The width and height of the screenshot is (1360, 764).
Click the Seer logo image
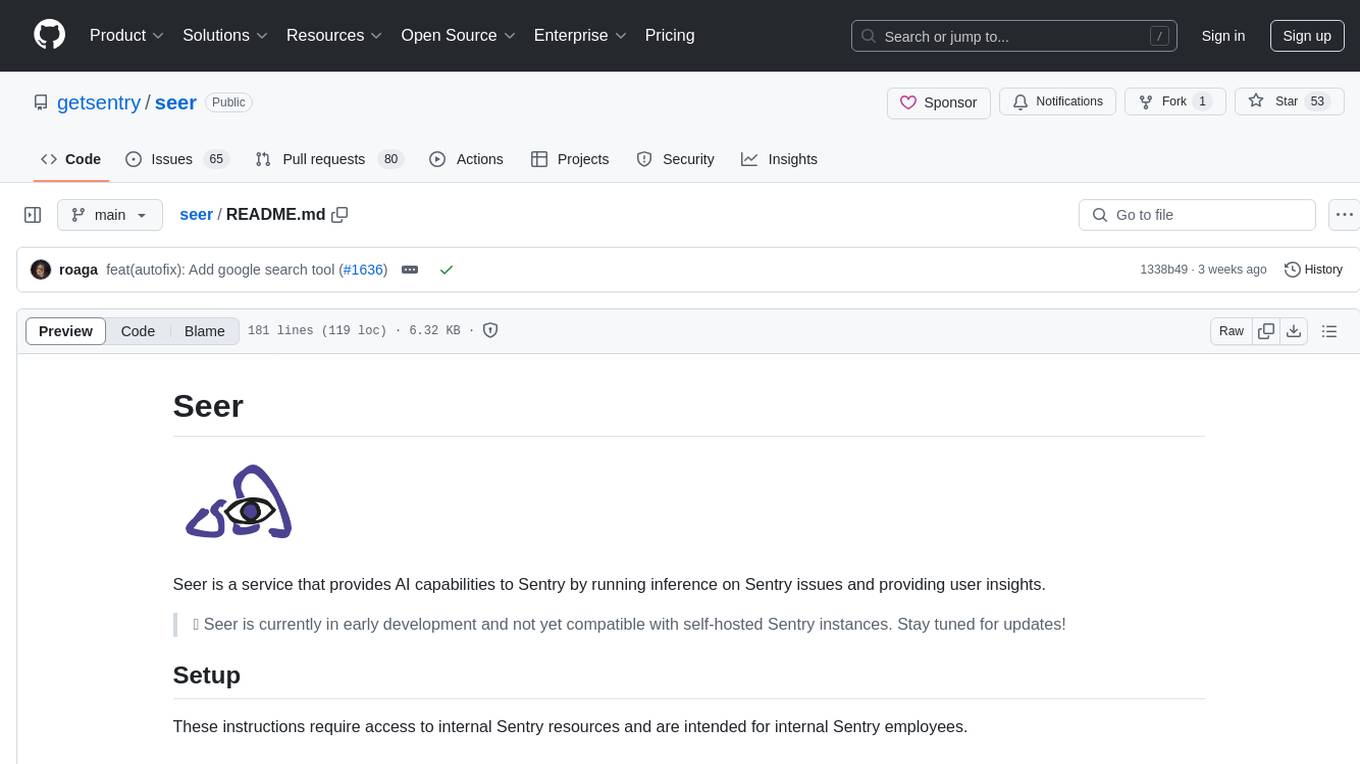[239, 503]
